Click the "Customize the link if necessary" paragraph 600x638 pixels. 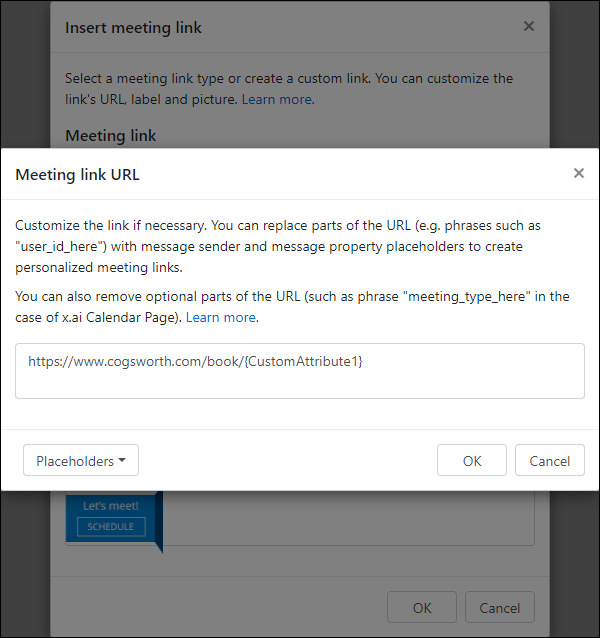pos(278,246)
